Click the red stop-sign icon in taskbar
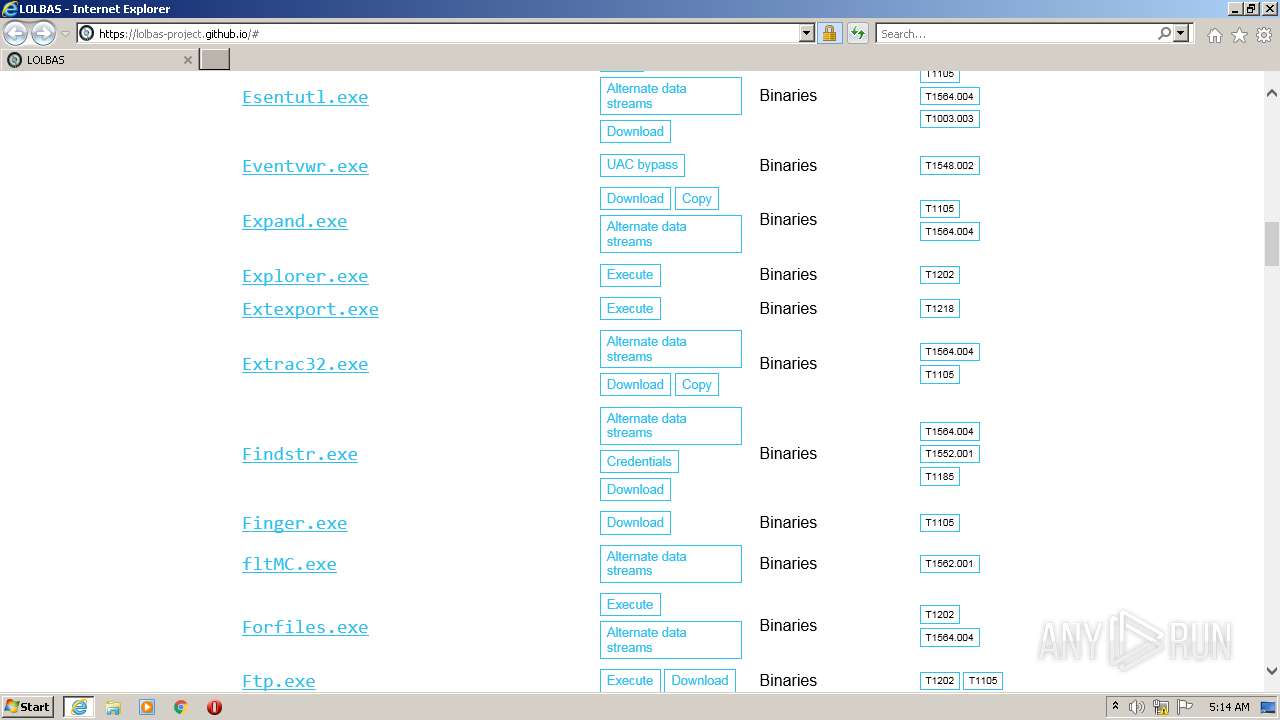Viewport: 1280px width, 720px height. coord(214,707)
